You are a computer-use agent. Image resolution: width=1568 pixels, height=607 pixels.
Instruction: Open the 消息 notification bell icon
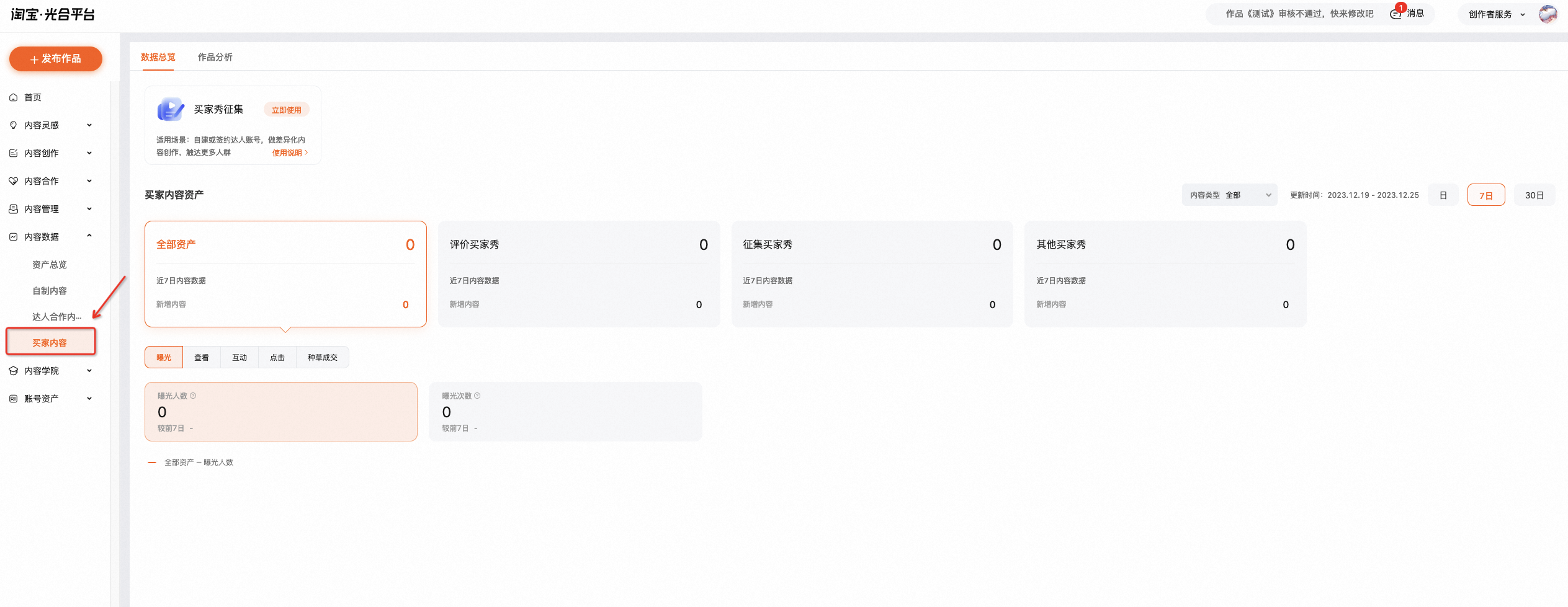pyautogui.click(x=1396, y=14)
